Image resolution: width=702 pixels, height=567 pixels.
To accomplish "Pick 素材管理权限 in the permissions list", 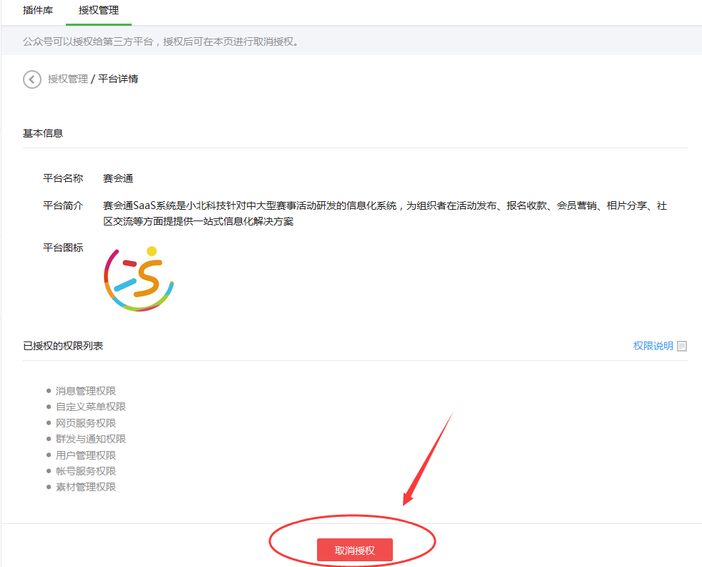I will [x=86, y=487].
